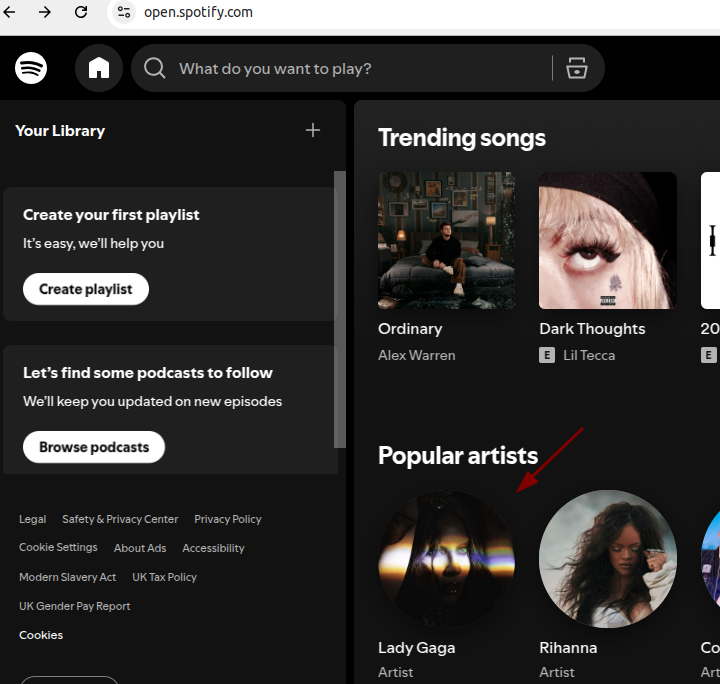Open Safety & Privacy Center link
Screen dimensions: 720x684
tap(120, 519)
